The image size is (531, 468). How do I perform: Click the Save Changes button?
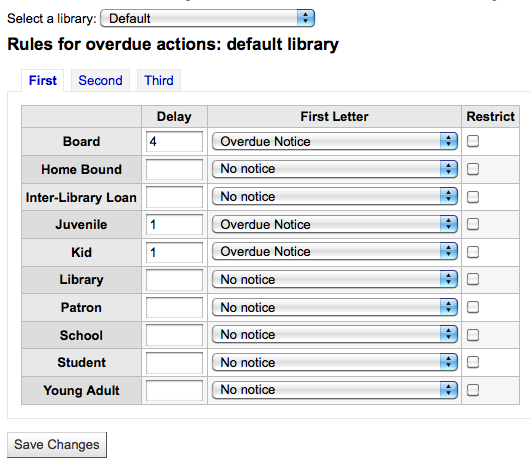(x=57, y=445)
